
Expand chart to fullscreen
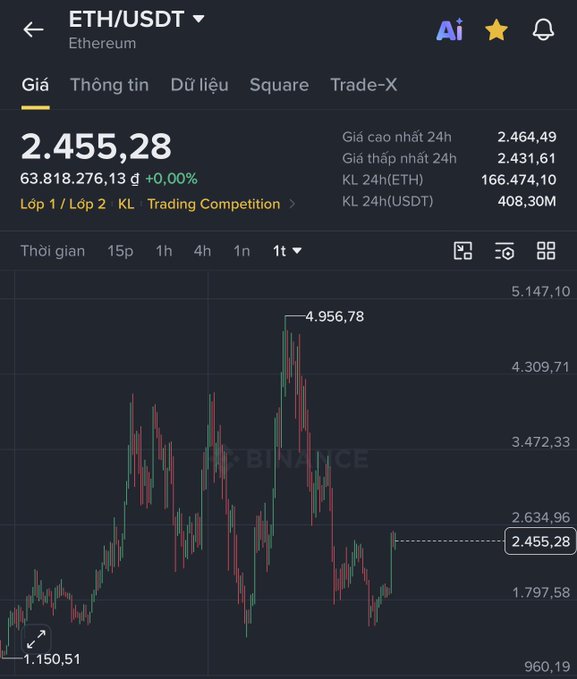click(x=36, y=639)
